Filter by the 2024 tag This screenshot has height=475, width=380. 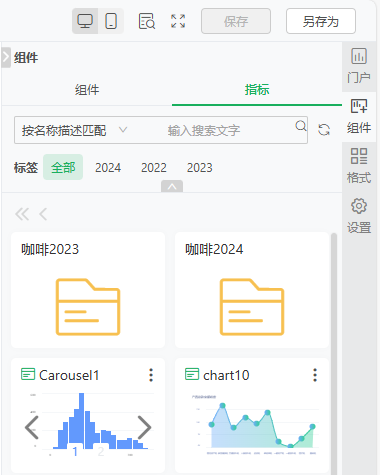tap(108, 168)
